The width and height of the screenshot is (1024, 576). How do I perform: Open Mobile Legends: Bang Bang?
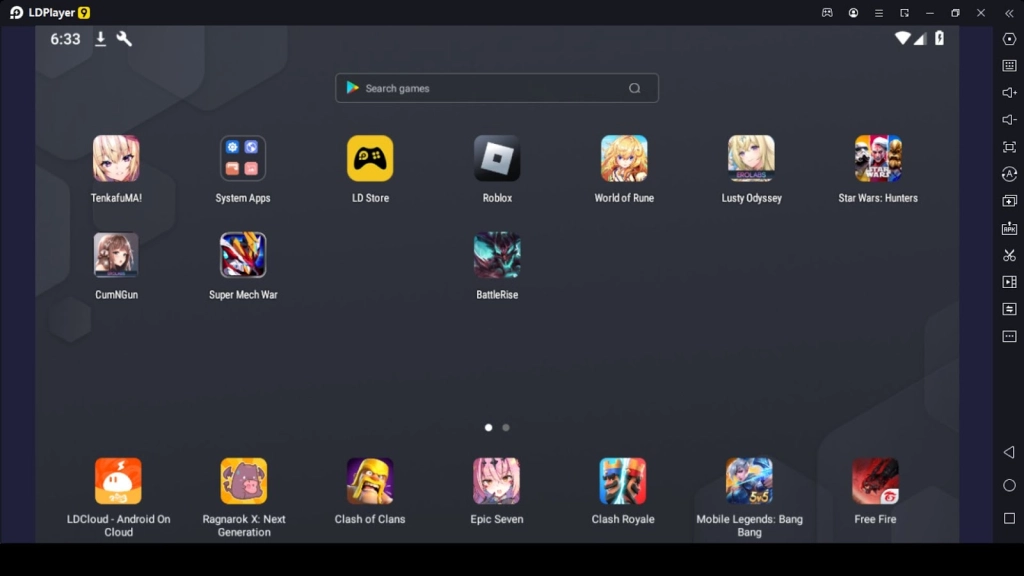pos(749,481)
